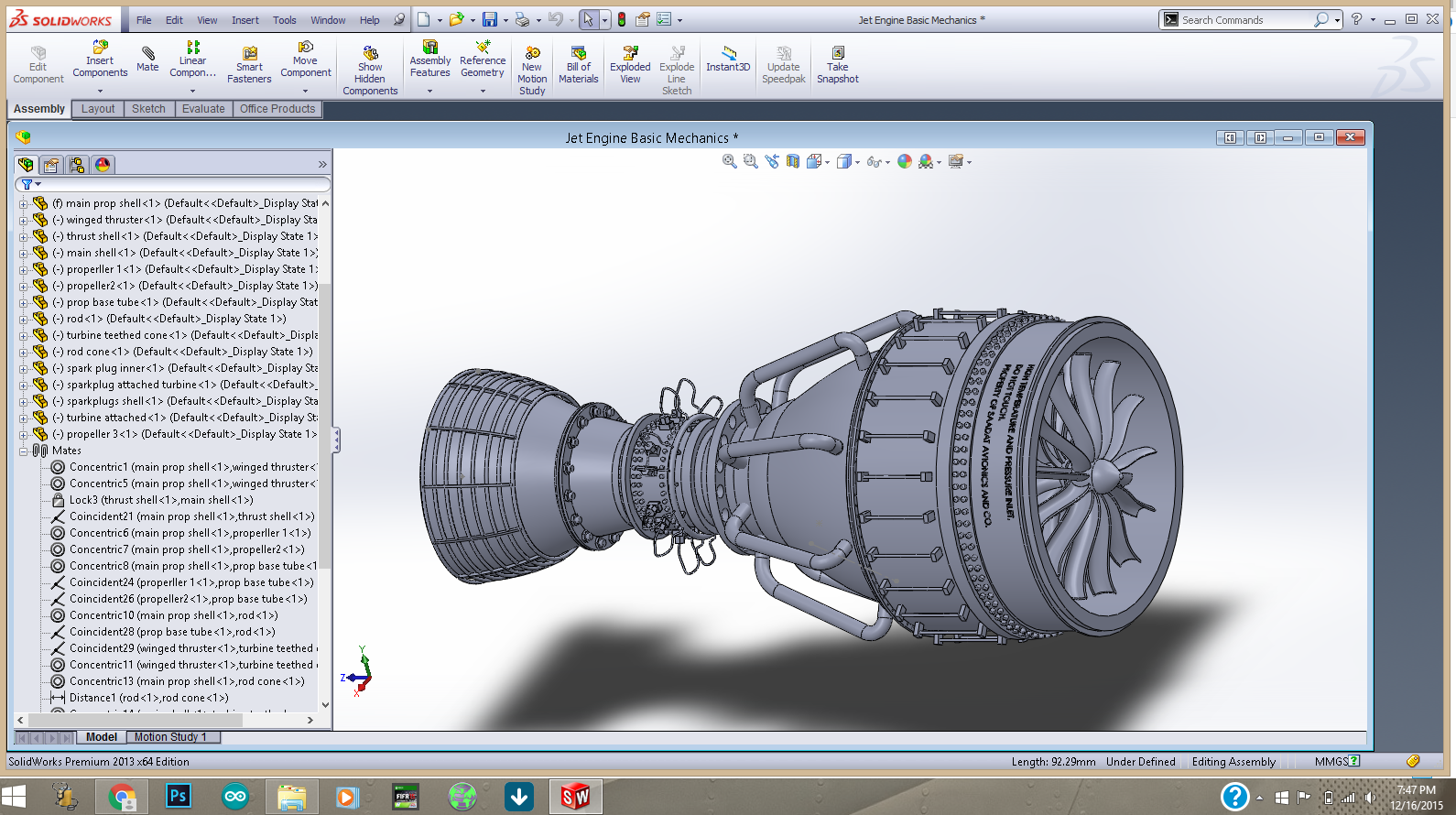This screenshot has width=1456, height=815.
Task: Switch to the Evaluate tab
Action: pyautogui.click(x=203, y=109)
